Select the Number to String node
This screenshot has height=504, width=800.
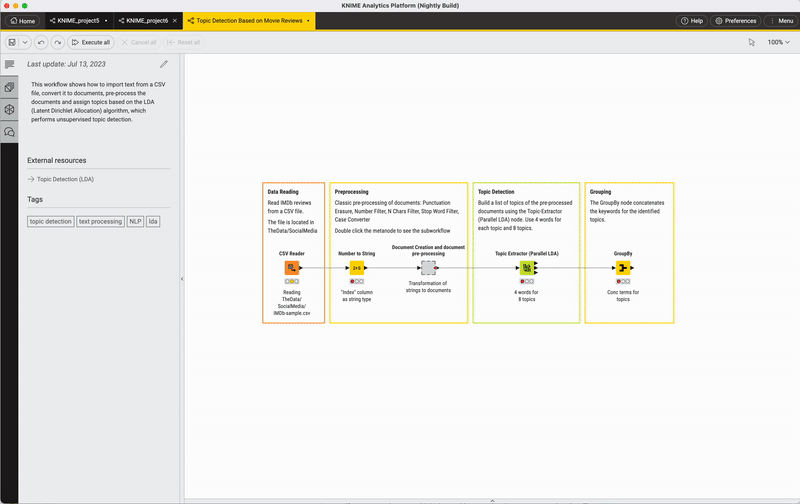pyautogui.click(x=357, y=268)
